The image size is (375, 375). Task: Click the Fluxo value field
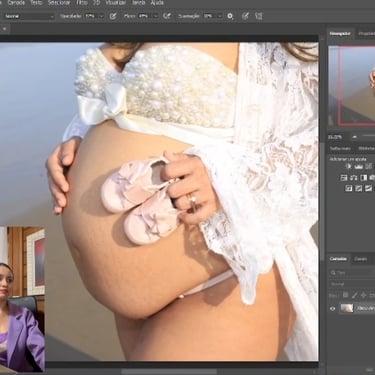pyautogui.click(x=144, y=16)
